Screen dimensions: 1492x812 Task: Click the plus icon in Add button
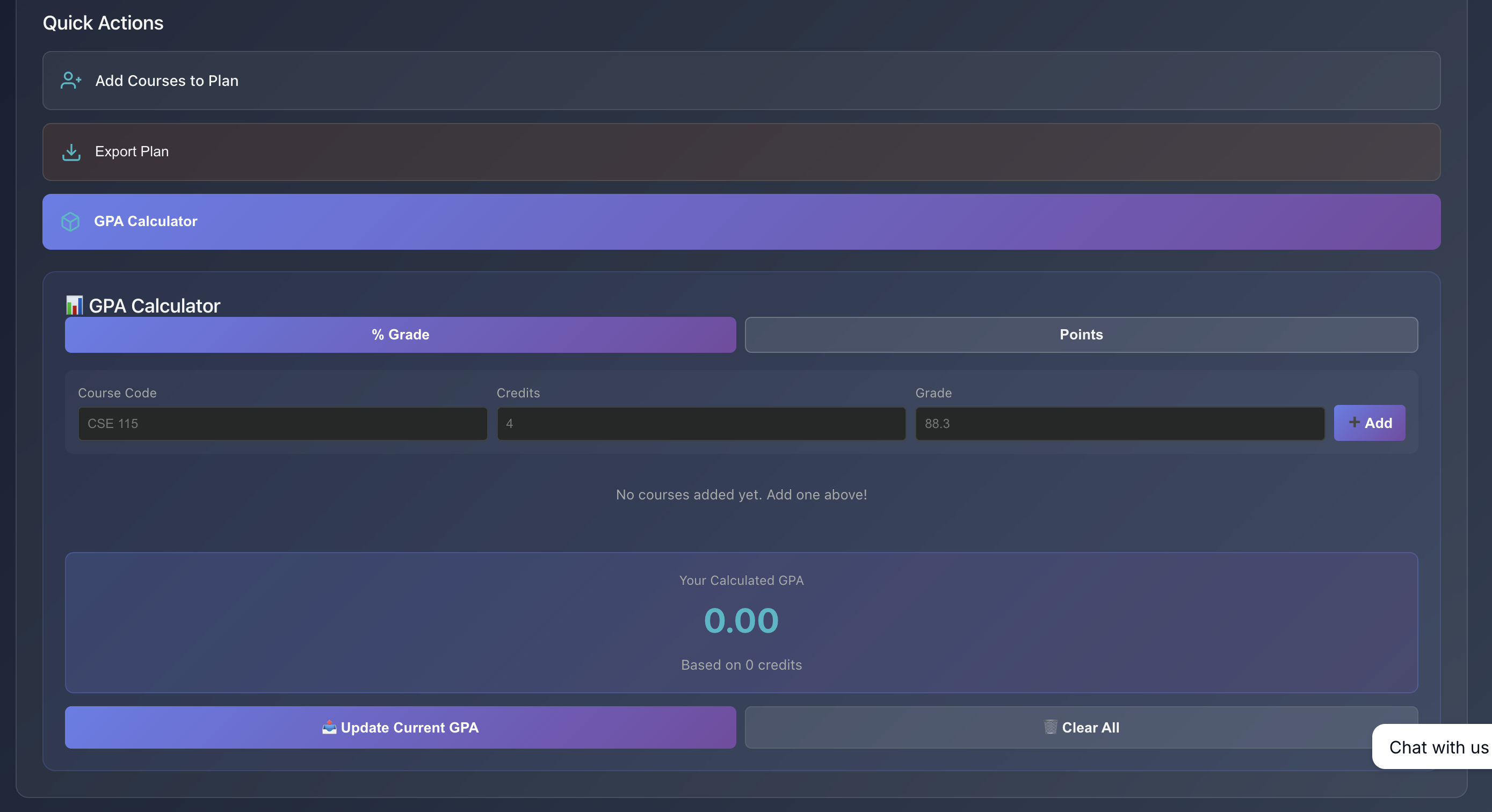[x=1354, y=423]
